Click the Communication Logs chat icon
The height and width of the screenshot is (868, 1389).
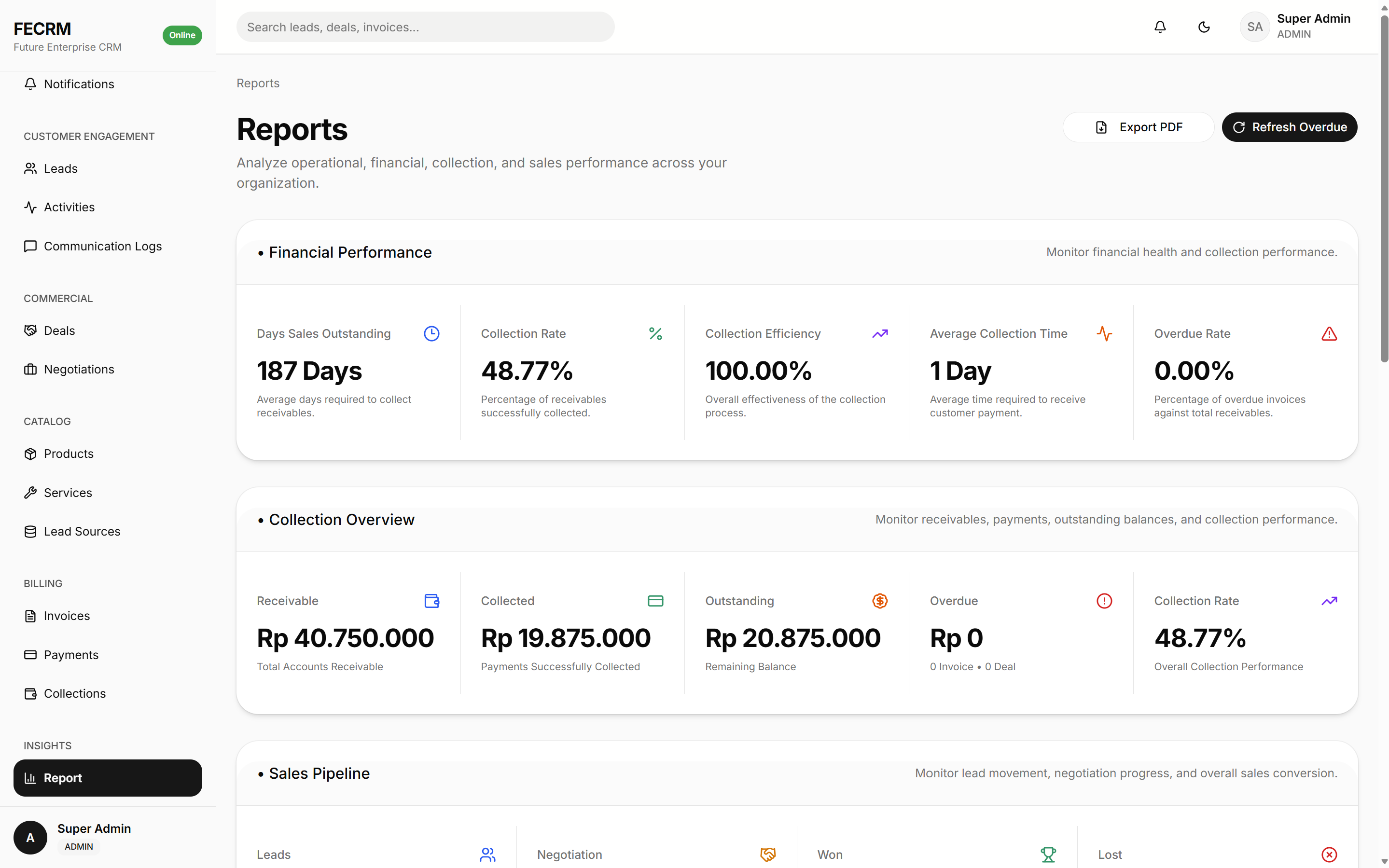pyautogui.click(x=30, y=246)
